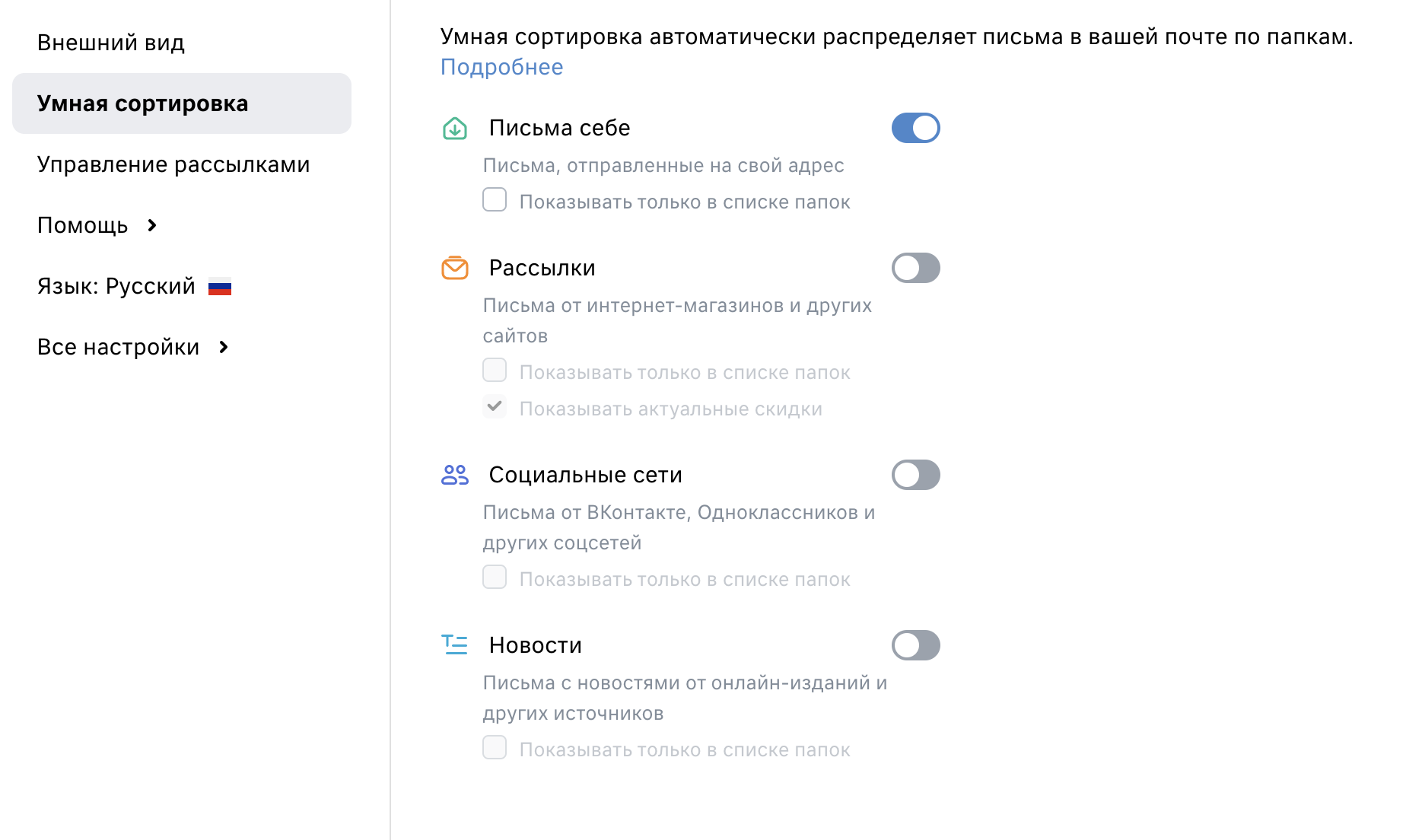The width and height of the screenshot is (1406, 840).
Task: Click the Russian flag icon
Action: pos(220,288)
